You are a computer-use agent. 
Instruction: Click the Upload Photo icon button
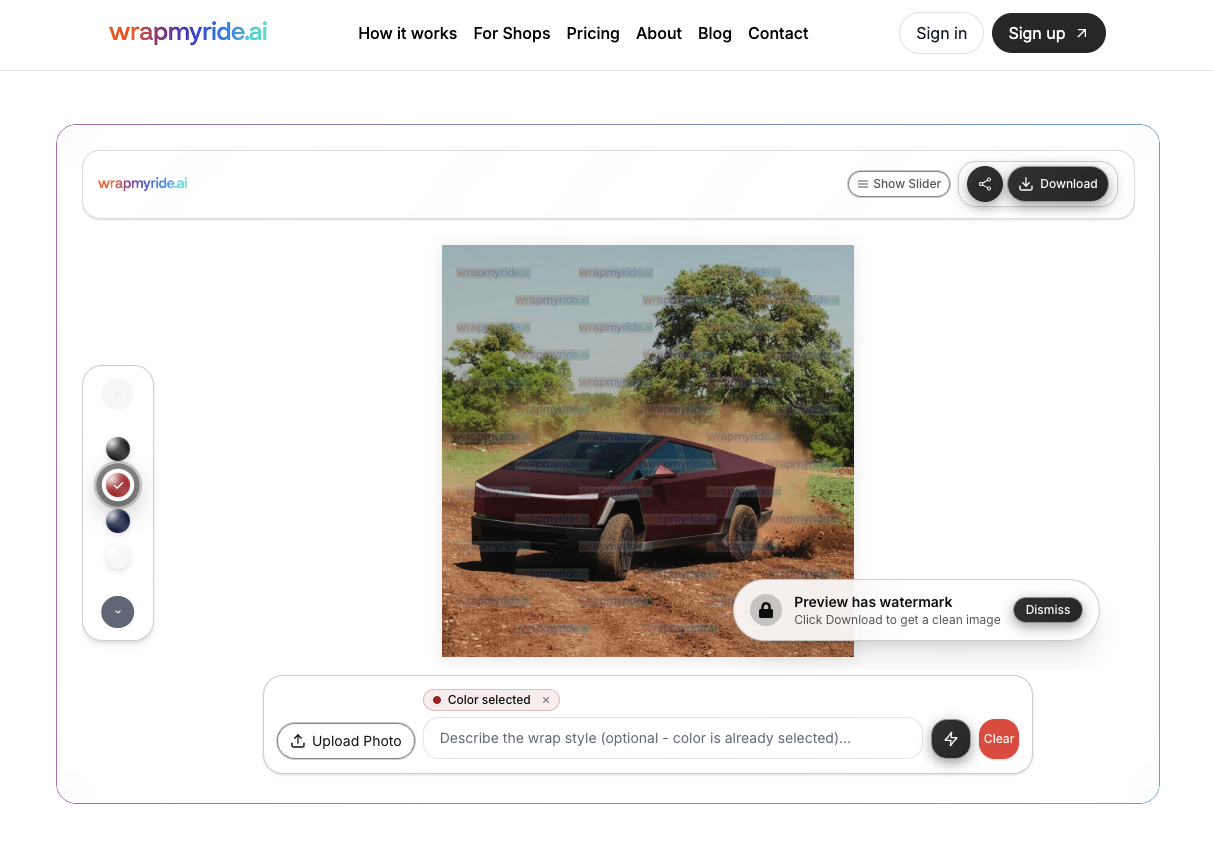[298, 741]
